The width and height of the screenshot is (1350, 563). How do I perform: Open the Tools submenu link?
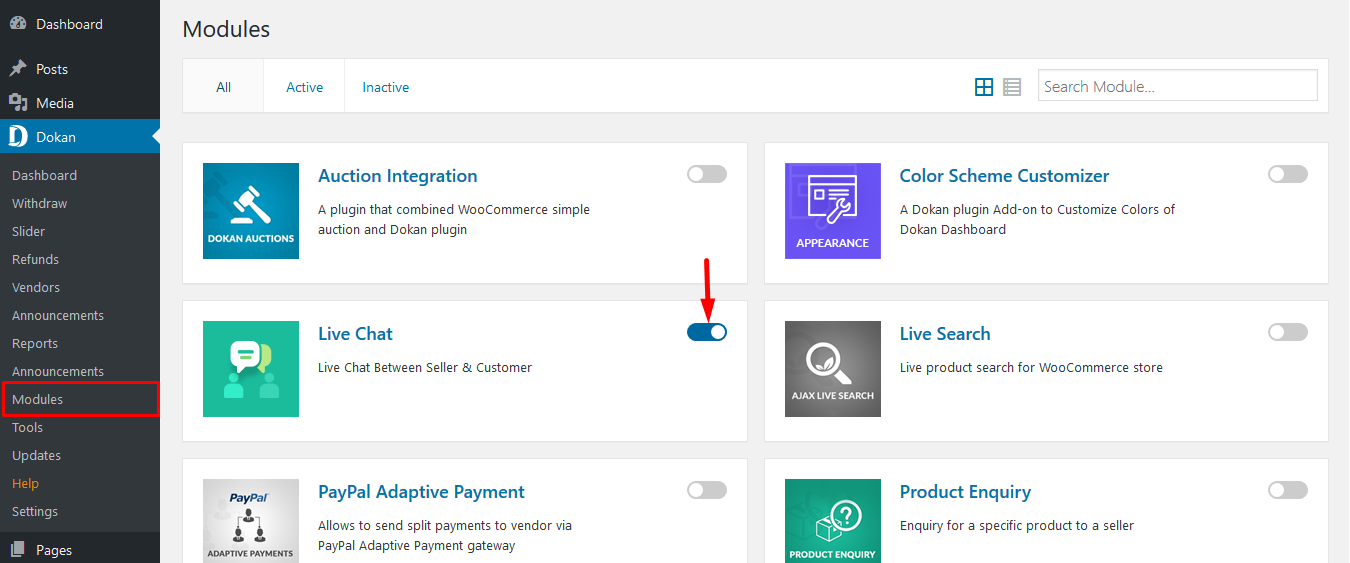tap(28, 427)
